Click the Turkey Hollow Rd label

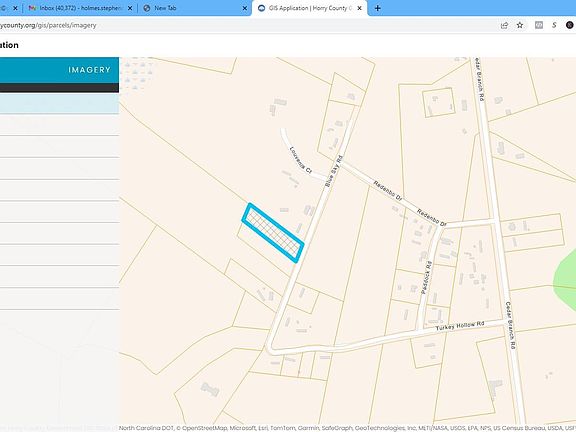coord(460,326)
